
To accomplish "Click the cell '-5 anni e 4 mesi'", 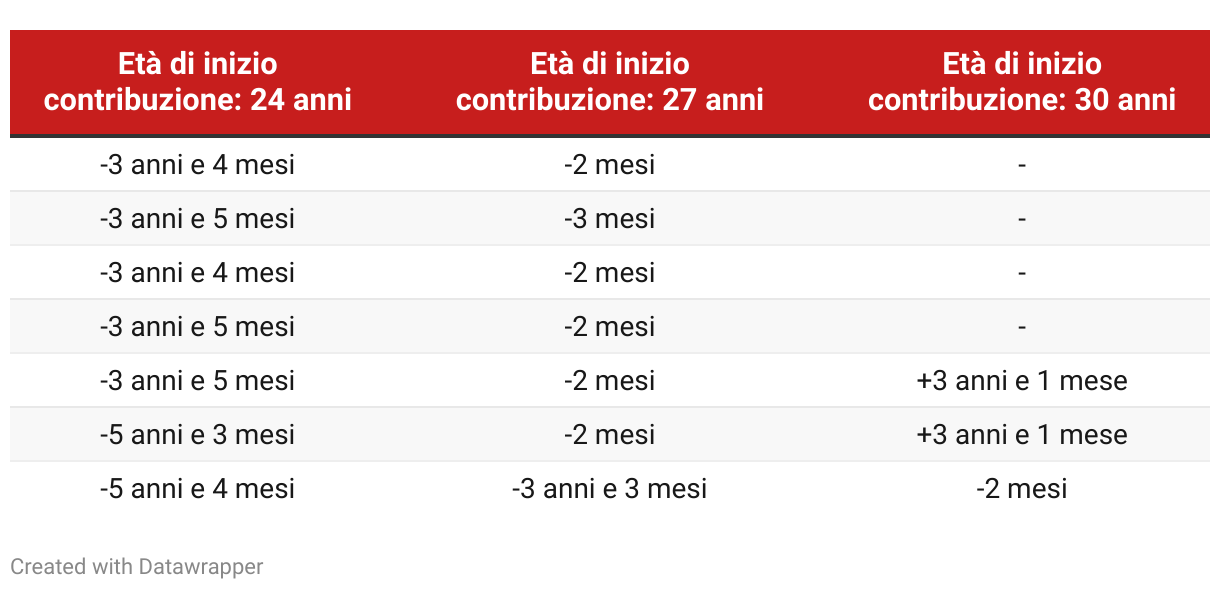I will point(198,488).
